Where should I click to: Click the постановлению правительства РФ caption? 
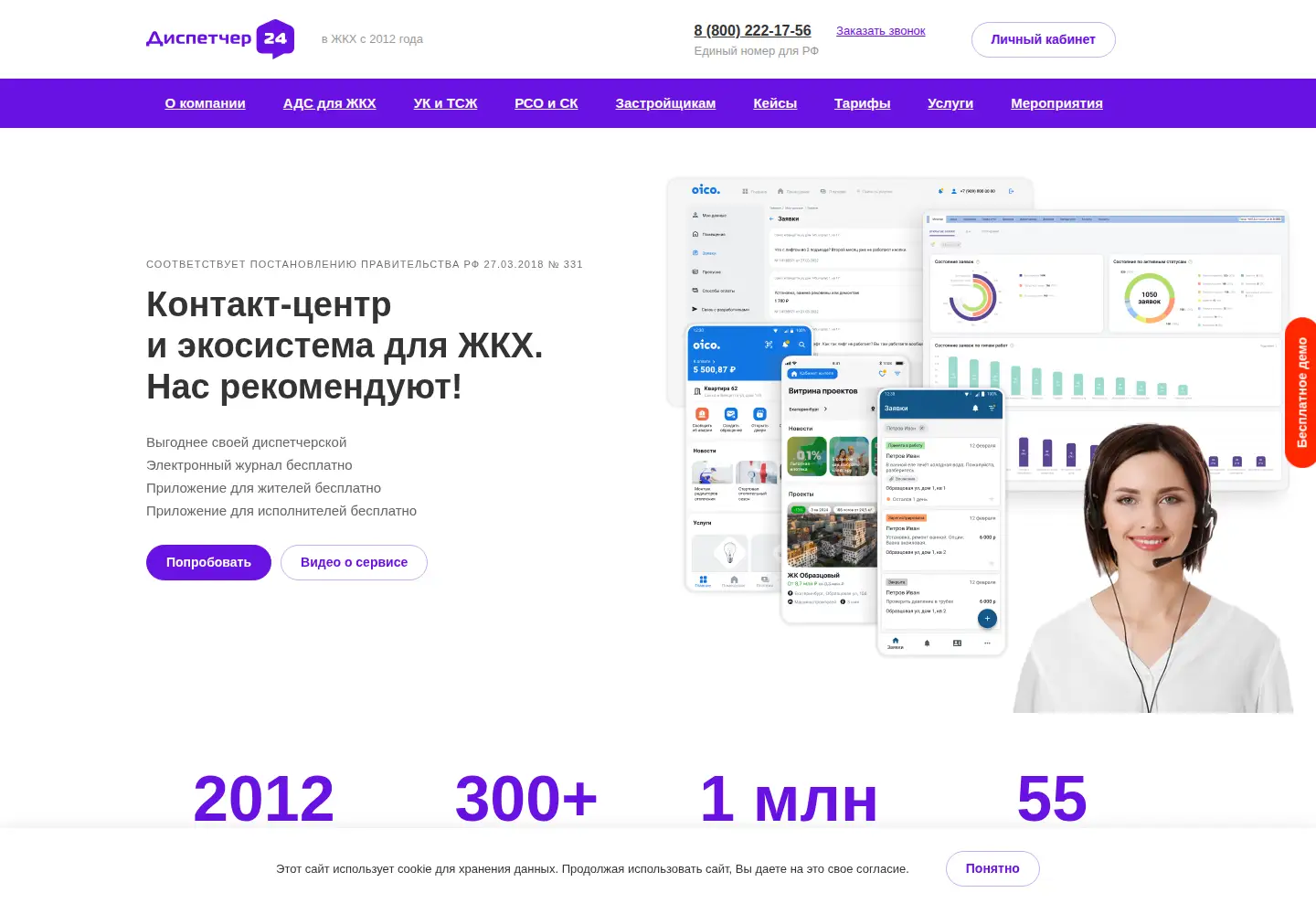(x=365, y=264)
